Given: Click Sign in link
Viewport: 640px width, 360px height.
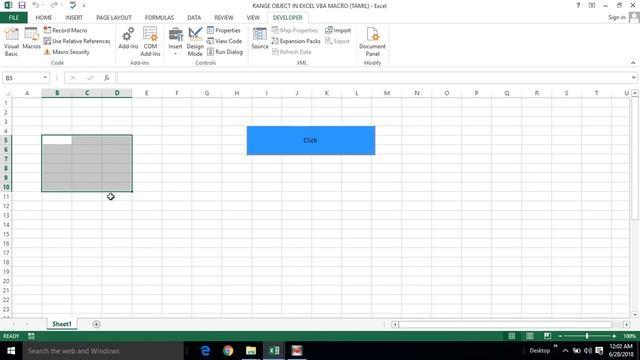Looking at the screenshot, I should [616, 17].
